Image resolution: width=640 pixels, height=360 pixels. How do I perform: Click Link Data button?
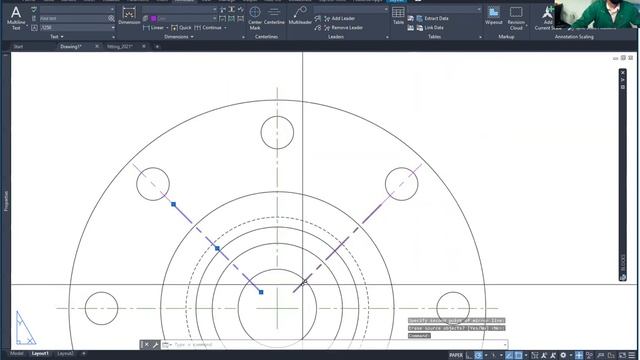pyautogui.click(x=430, y=28)
